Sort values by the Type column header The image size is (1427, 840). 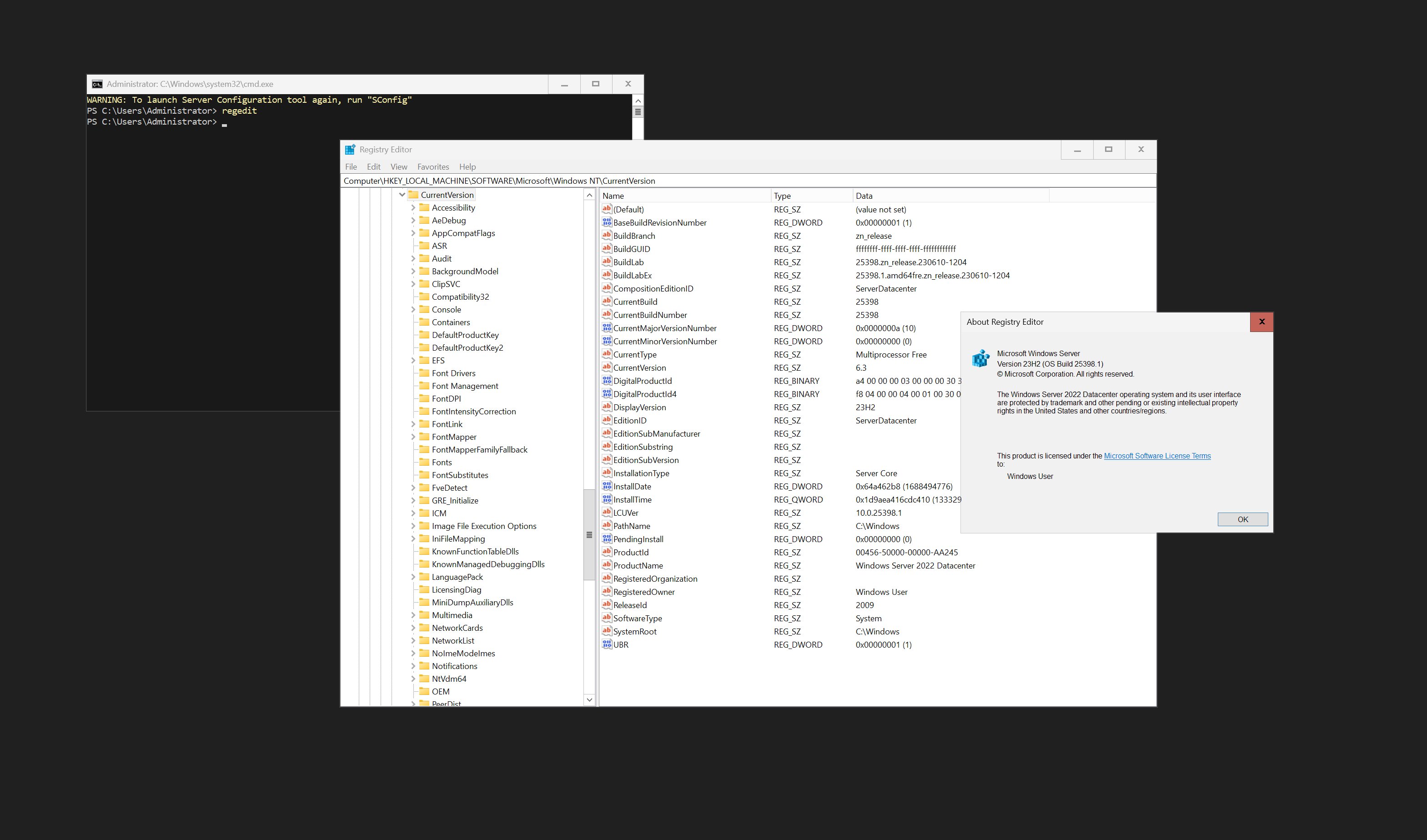(810, 196)
